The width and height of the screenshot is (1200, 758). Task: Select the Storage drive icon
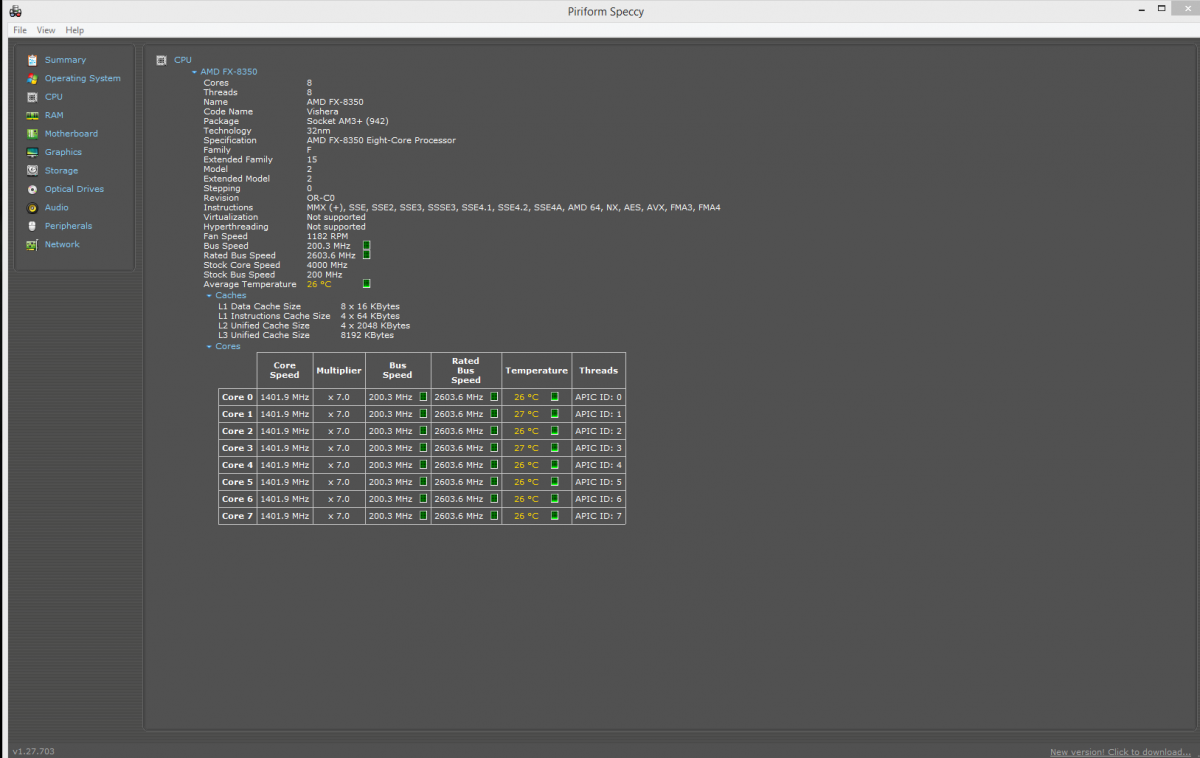[x=33, y=171]
